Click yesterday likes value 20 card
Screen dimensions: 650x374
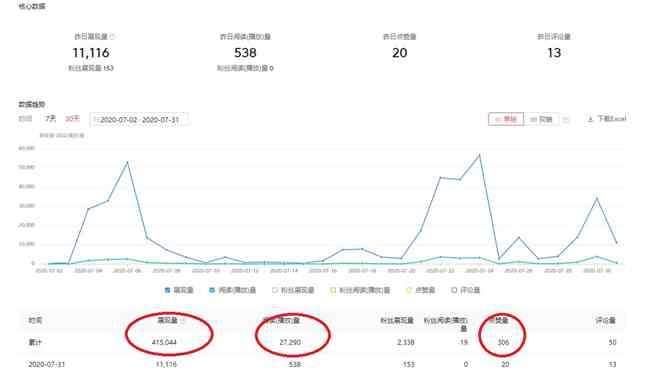[400, 53]
